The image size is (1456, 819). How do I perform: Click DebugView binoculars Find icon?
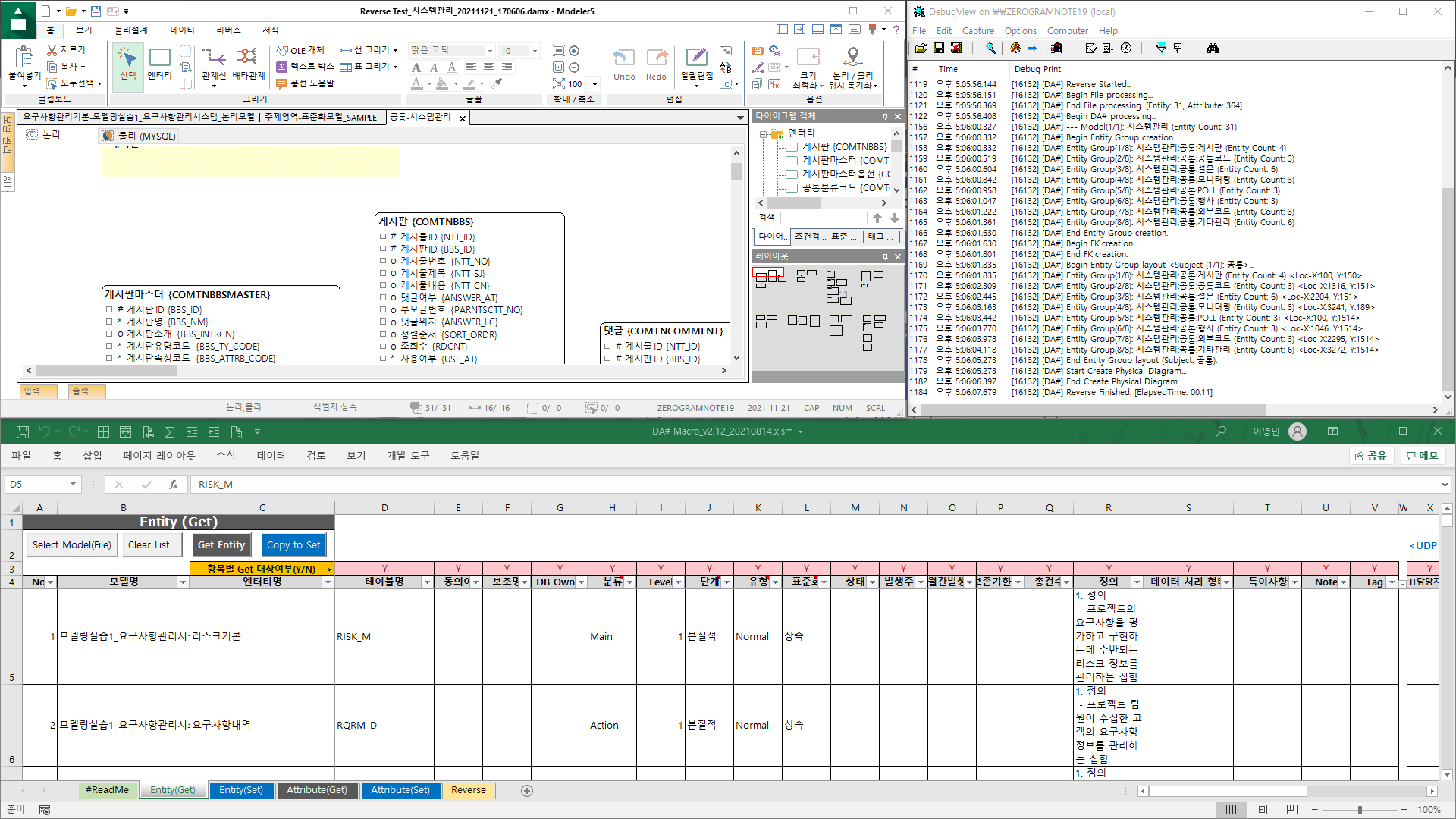[x=1213, y=48]
